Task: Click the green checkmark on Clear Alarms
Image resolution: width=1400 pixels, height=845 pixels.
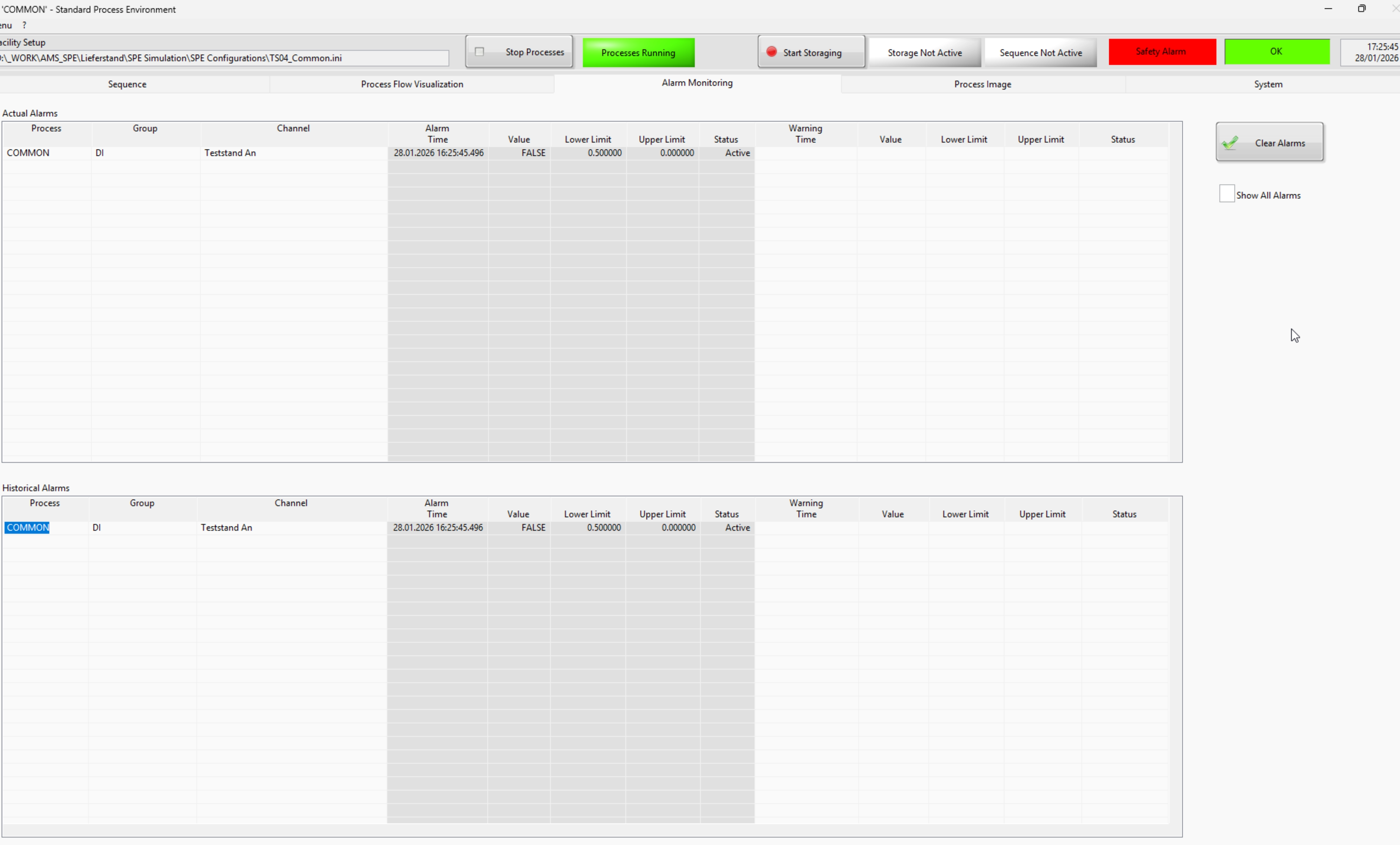Action: click(x=1231, y=143)
